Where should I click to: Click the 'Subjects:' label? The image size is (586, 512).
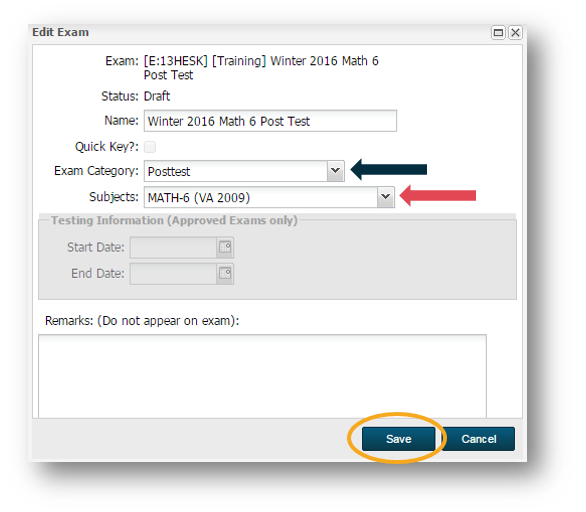tap(114, 197)
